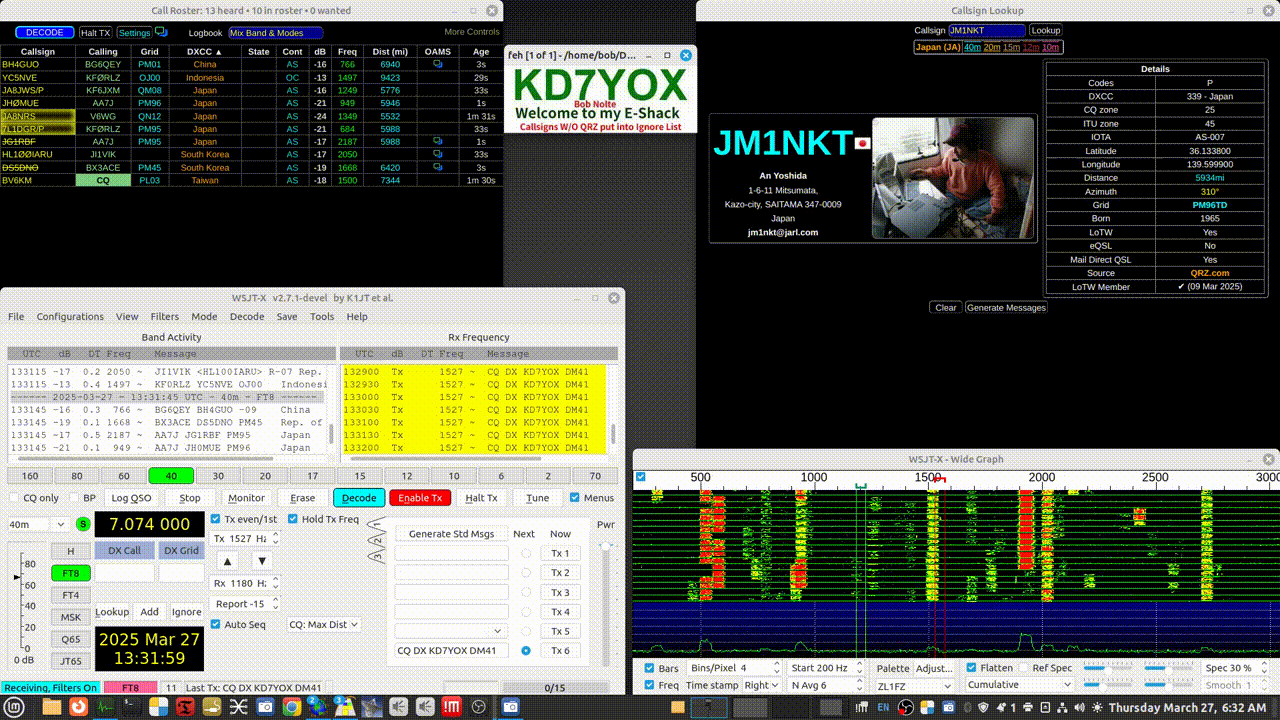
Task: Click the up arrow Tx frequency button
Action: pyautogui.click(x=227, y=561)
